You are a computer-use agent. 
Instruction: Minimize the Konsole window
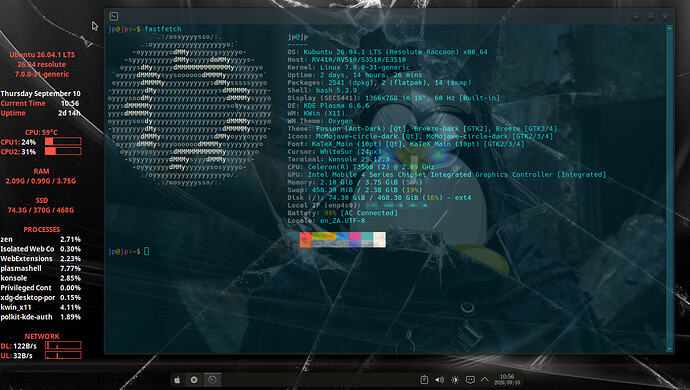tap(636, 16)
